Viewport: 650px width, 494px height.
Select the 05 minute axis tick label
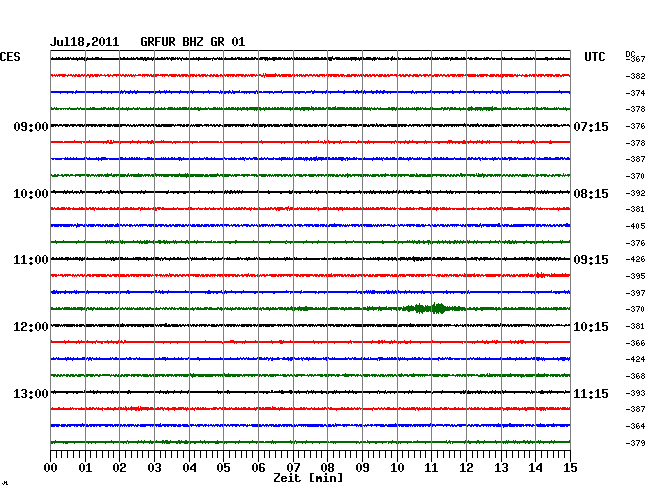tap(223, 468)
